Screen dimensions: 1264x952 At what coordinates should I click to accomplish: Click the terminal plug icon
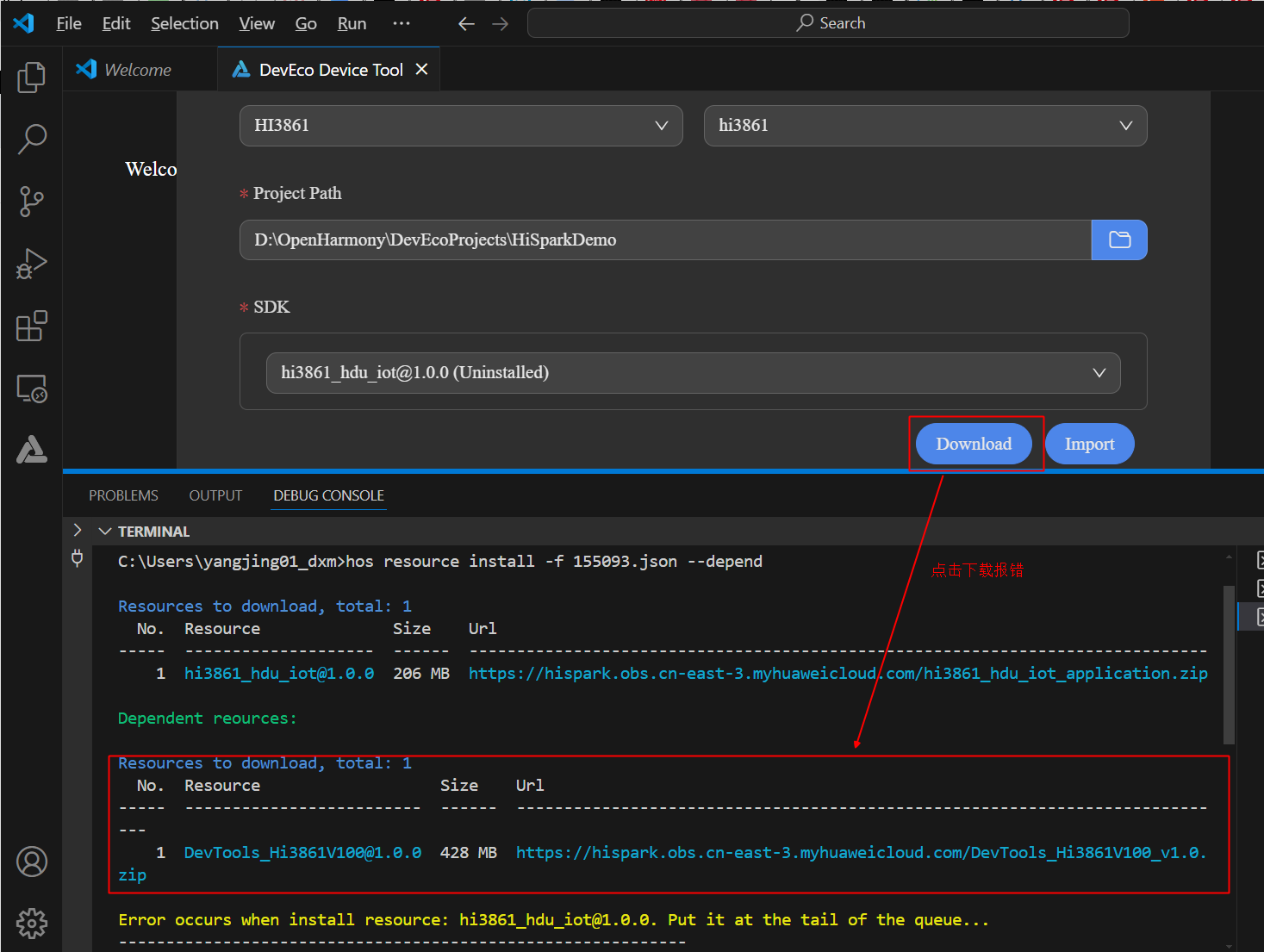77,558
